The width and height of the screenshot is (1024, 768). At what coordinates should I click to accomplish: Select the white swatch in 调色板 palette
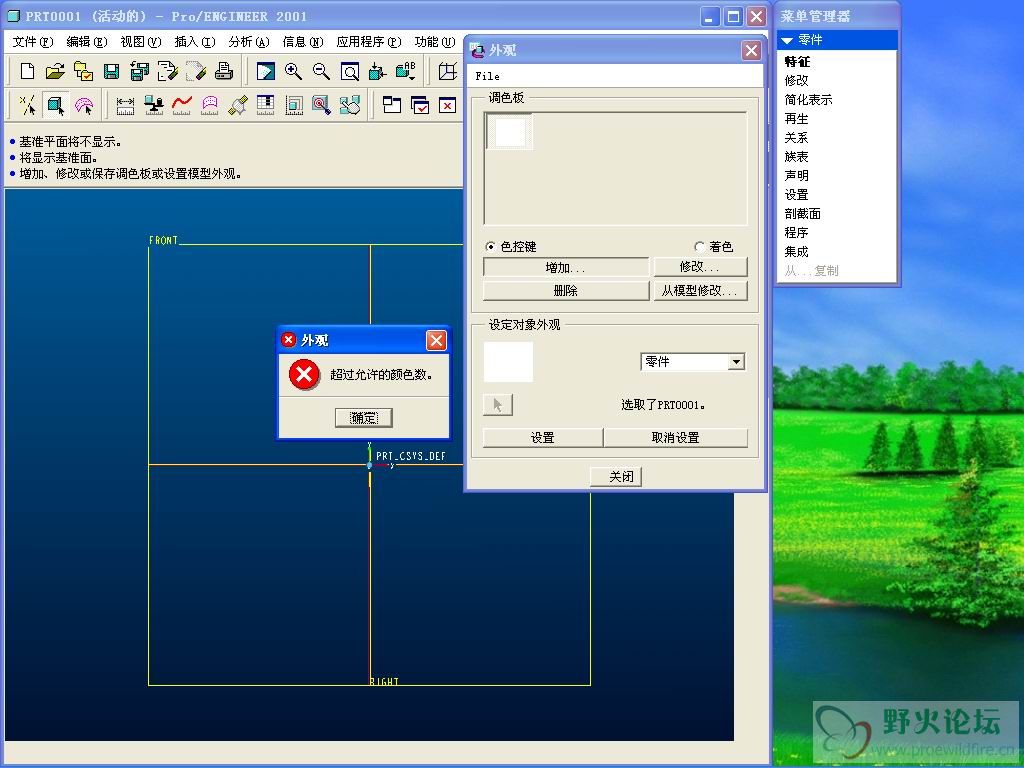click(509, 132)
